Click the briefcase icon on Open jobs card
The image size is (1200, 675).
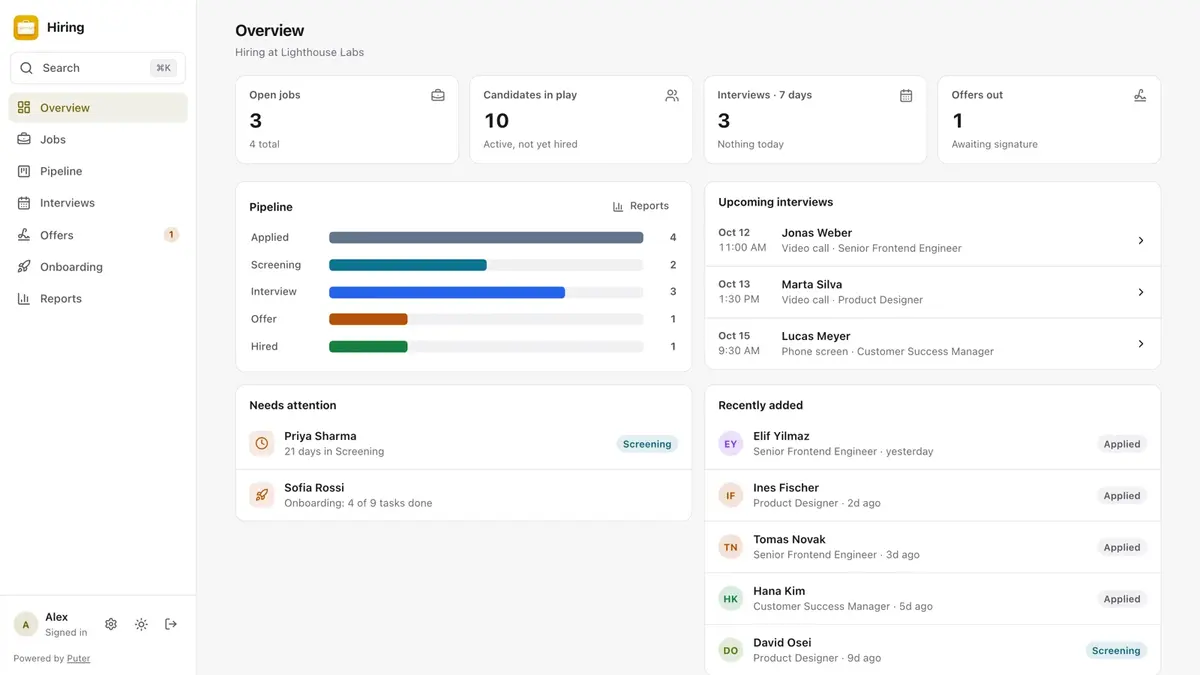(438, 96)
